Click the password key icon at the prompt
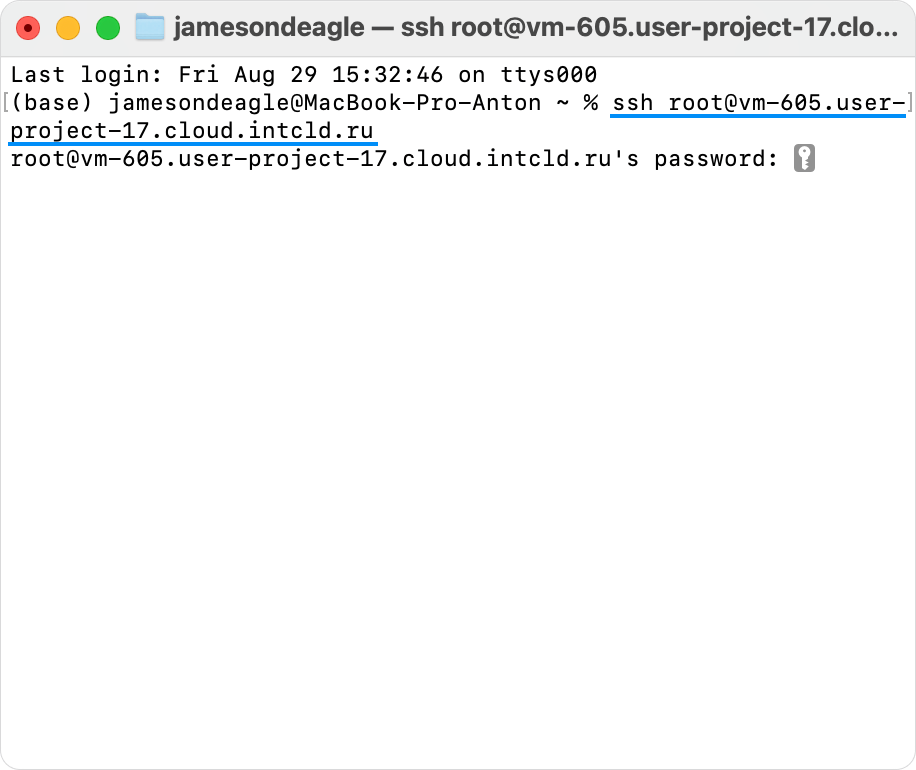916x770 pixels. click(x=804, y=159)
